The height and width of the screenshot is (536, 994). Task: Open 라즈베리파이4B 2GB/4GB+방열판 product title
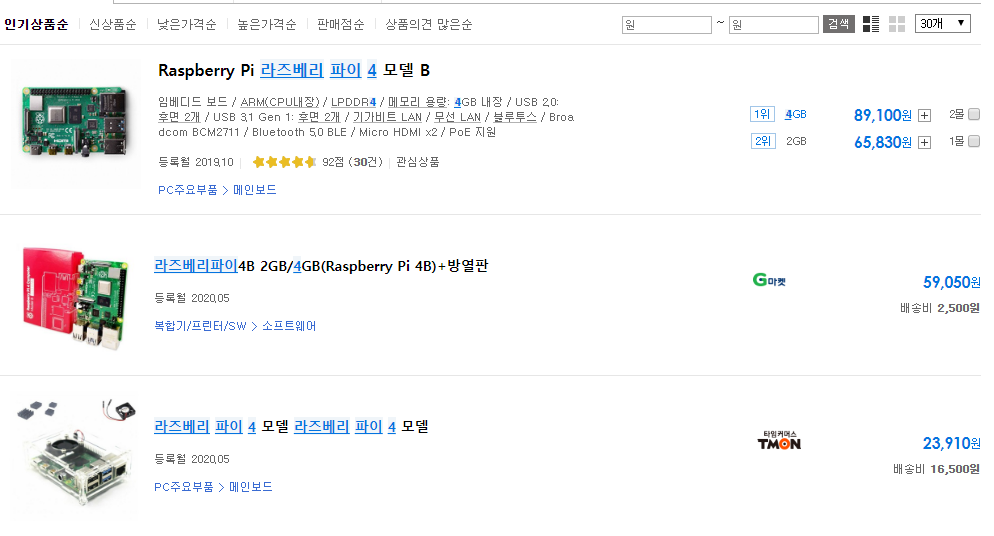[321, 266]
